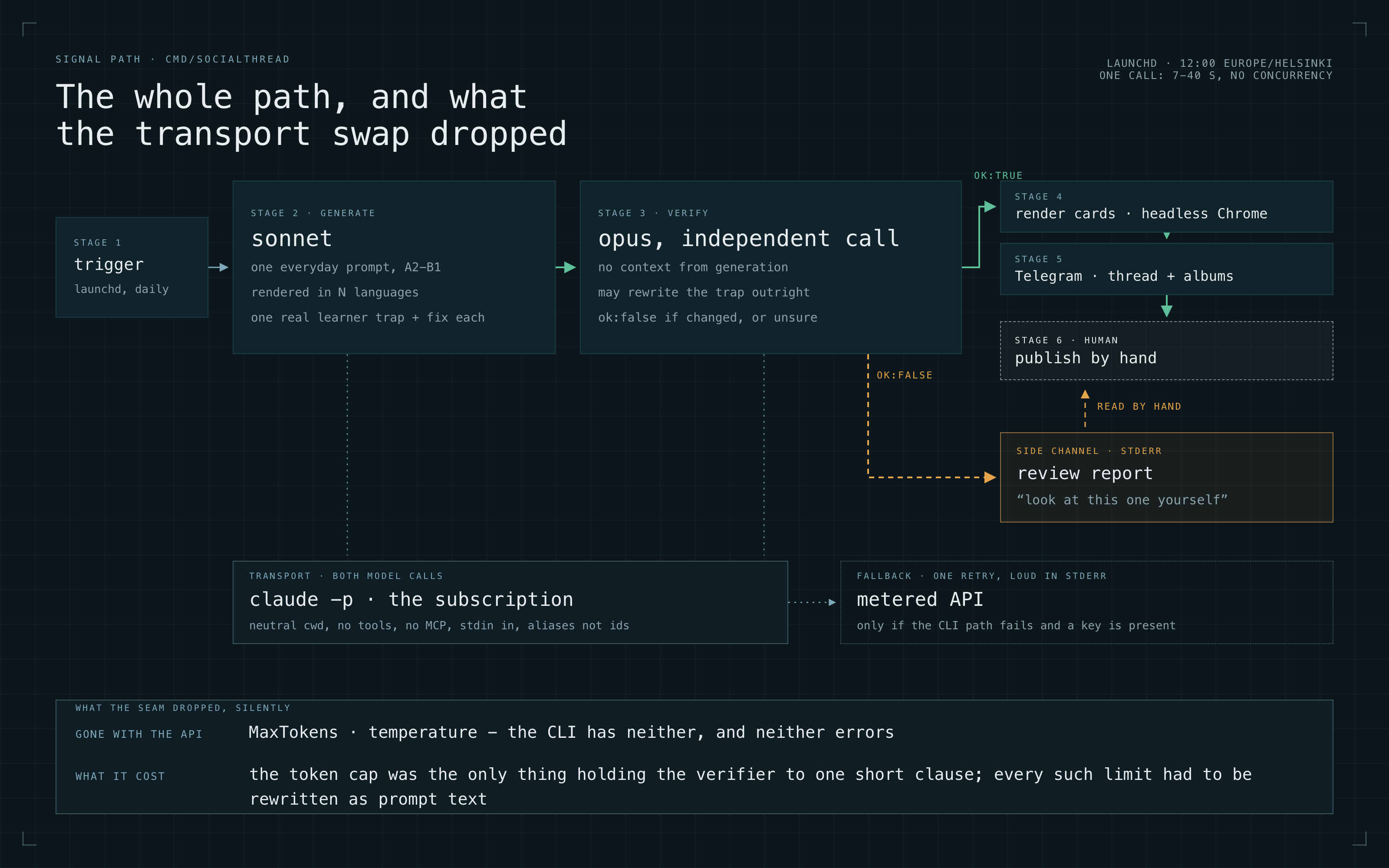
Task: Click the Stage 1 trigger box
Action: coord(132,267)
